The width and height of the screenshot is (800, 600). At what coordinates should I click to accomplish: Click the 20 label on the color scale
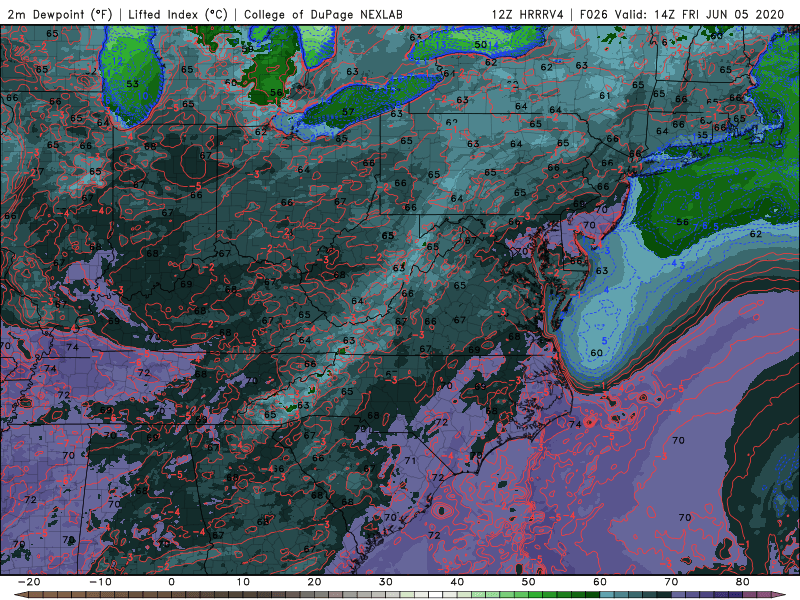click(x=314, y=582)
